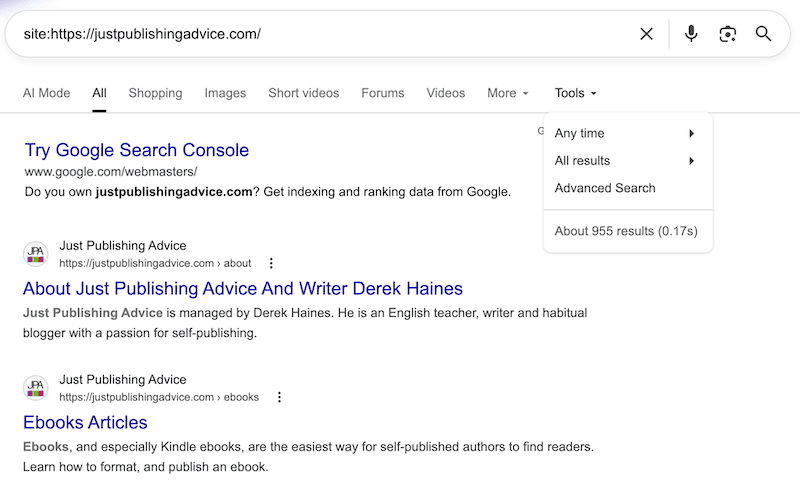
Task: Open the Videos tab
Action: point(445,93)
